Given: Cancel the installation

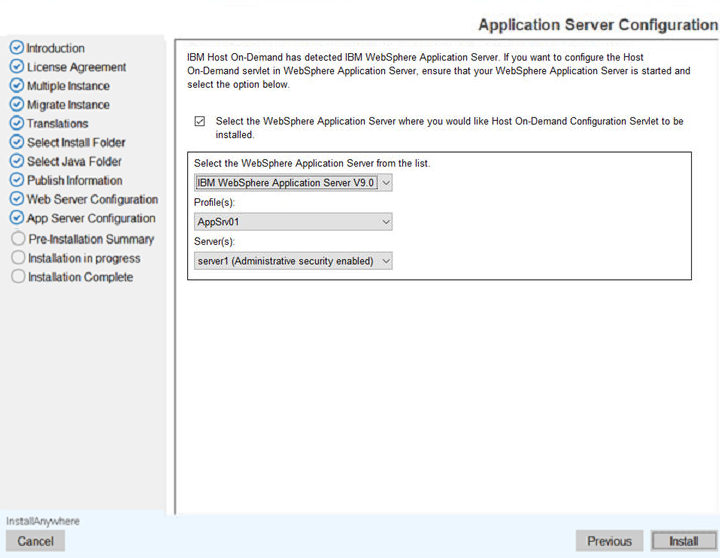Looking at the screenshot, I should pyautogui.click(x=36, y=541).
